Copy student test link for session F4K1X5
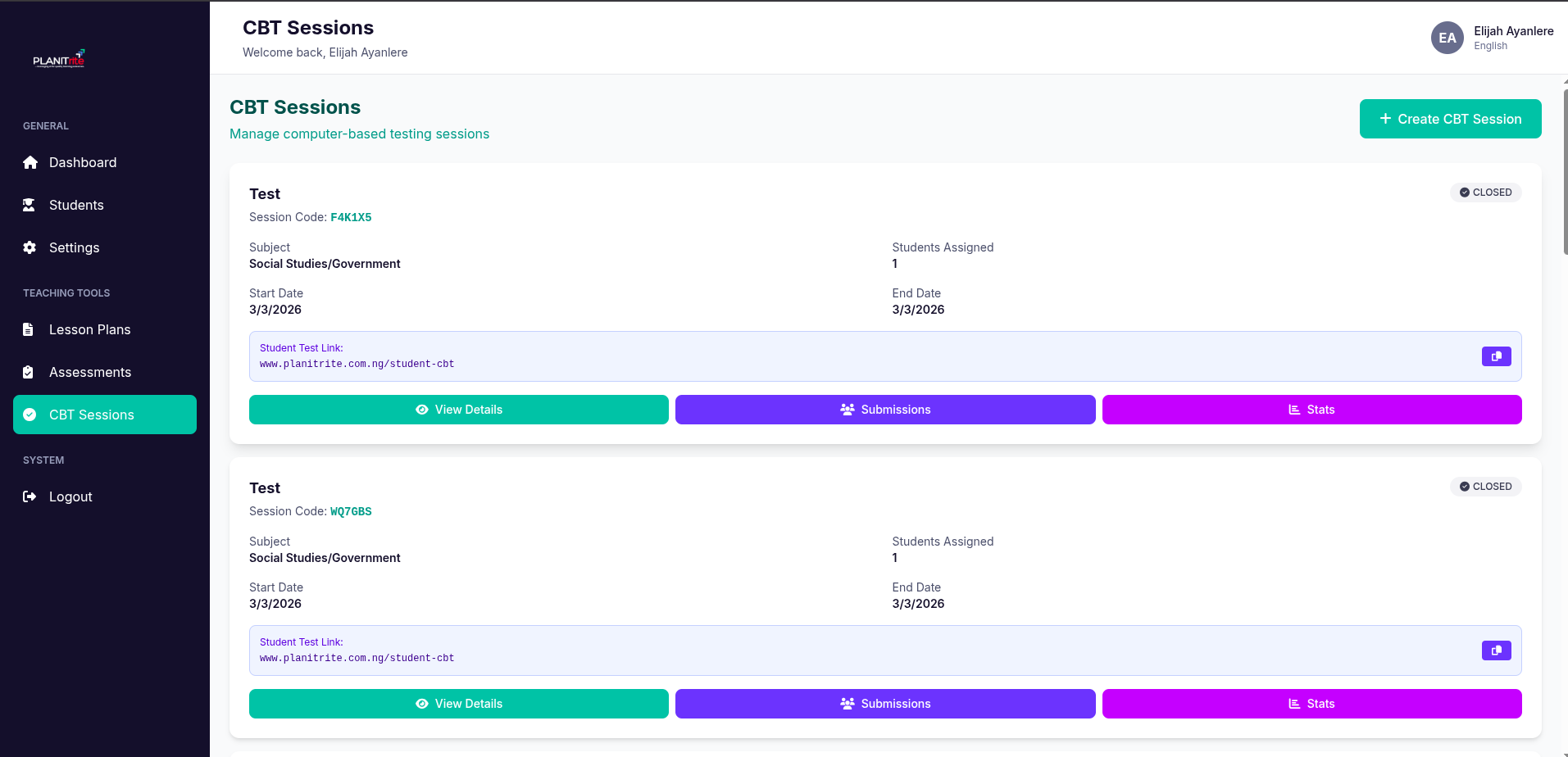Image resolution: width=1568 pixels, height=757 pixels. [x=1496, y=356]
